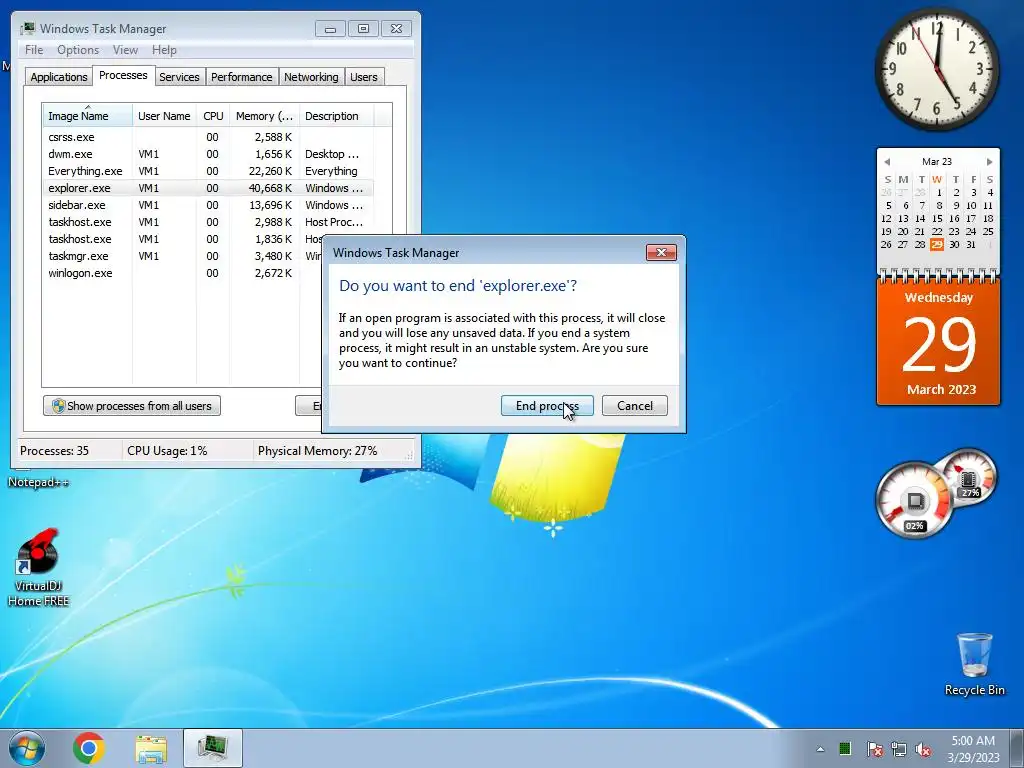This screenshot has height=768, width=1024.
Task: Select highlighted day 29 in mini calendar
Action: [937, 244]
